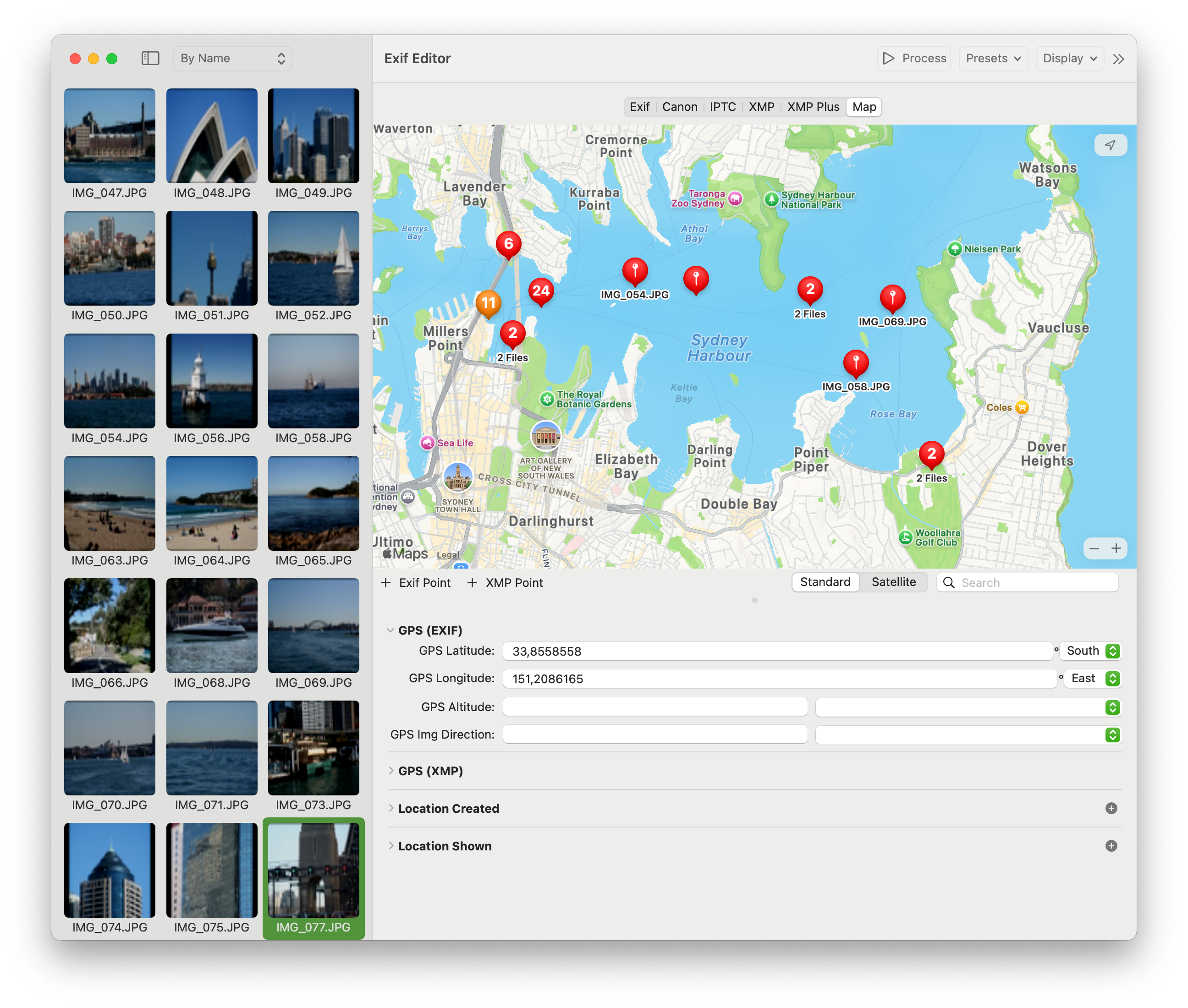Click the IMG_058.JPG map pin
The image size is (1188, 1008).
click(856, 362)
